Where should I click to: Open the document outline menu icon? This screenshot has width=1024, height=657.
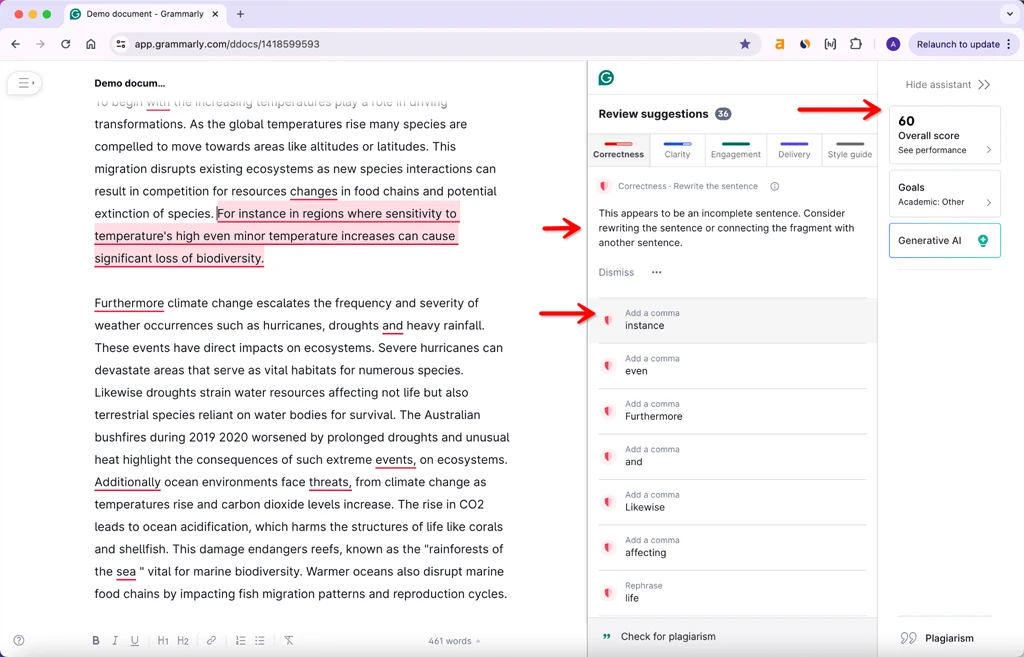pos(24,83)
